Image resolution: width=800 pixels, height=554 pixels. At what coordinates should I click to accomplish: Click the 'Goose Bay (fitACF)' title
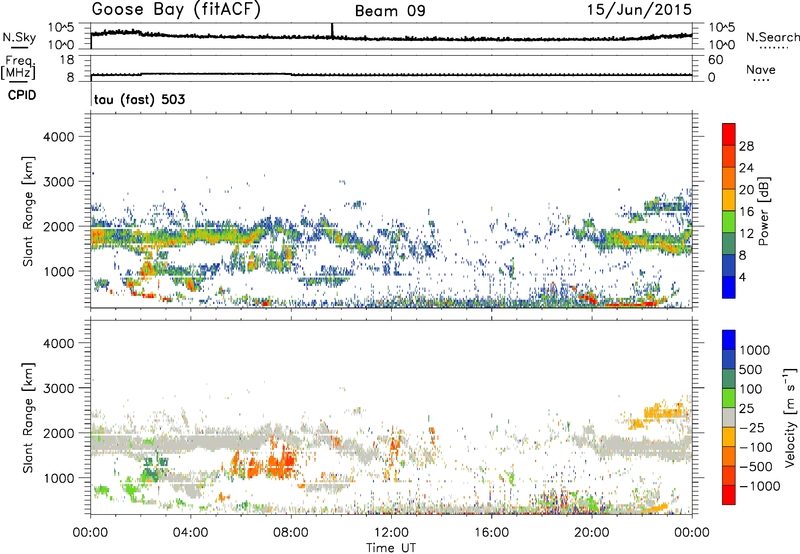[176, 9]
